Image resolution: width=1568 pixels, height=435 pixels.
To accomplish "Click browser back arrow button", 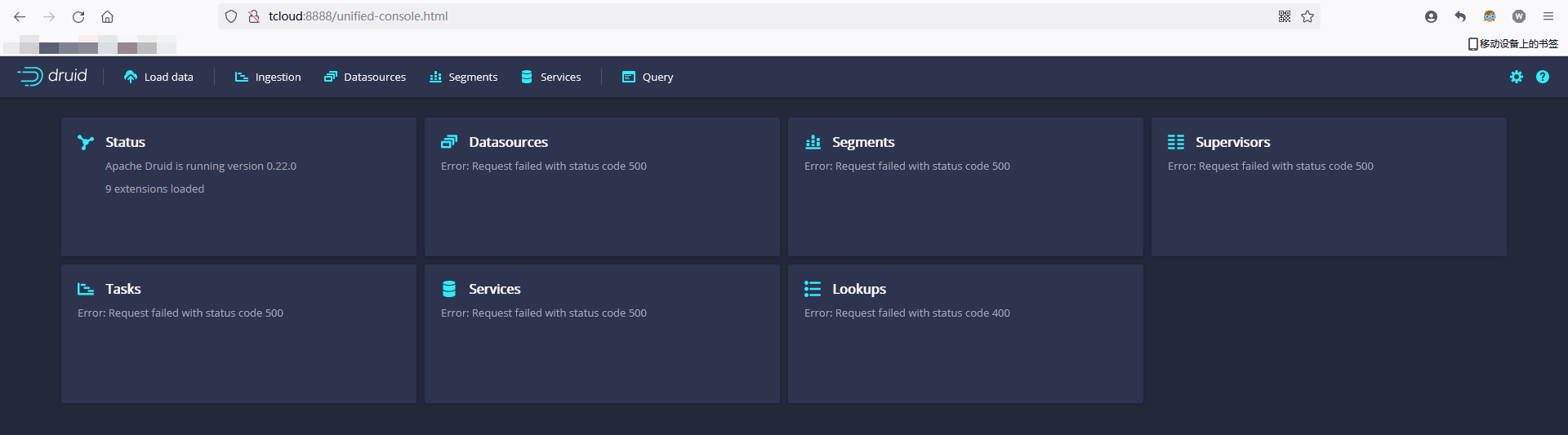I will pos(20,16).
